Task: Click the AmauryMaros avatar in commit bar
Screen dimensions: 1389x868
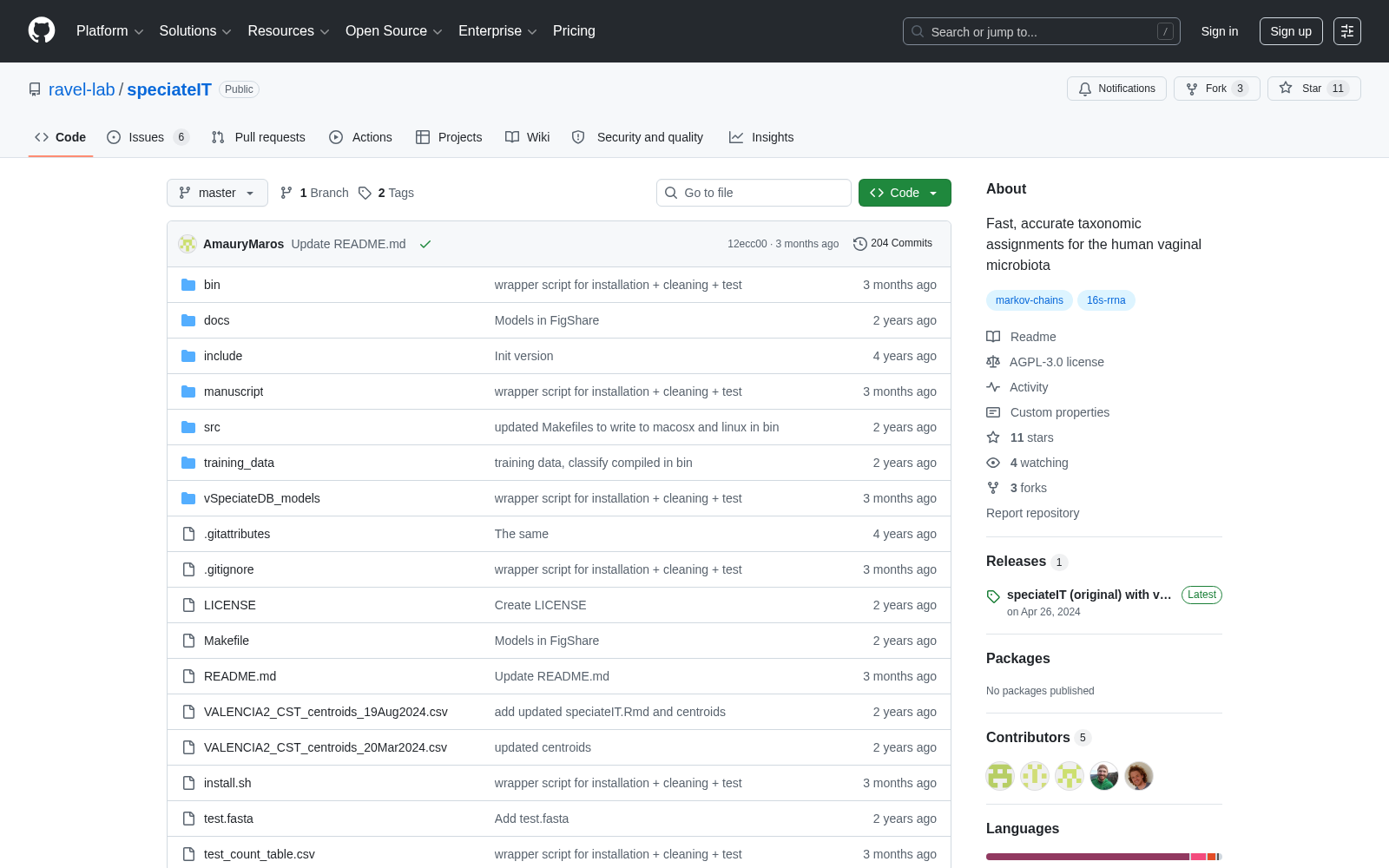Action: click(188, 244)
